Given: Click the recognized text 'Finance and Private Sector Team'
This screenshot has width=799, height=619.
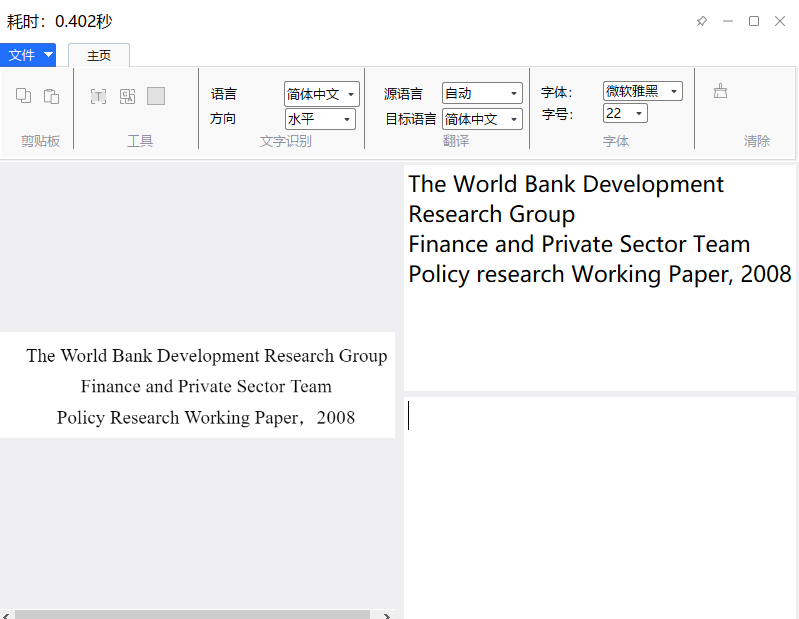Looking at the screenshot, I should click(x=579, y=244).
